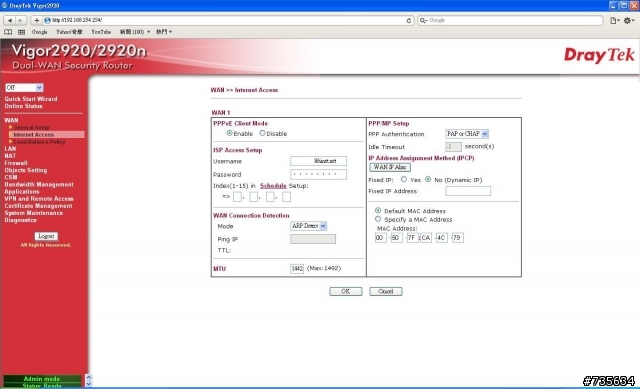The image size is (640, 389).
Task: Open the Yahoo bookmark
Action: pyautogui.click(x=69, y=32)
